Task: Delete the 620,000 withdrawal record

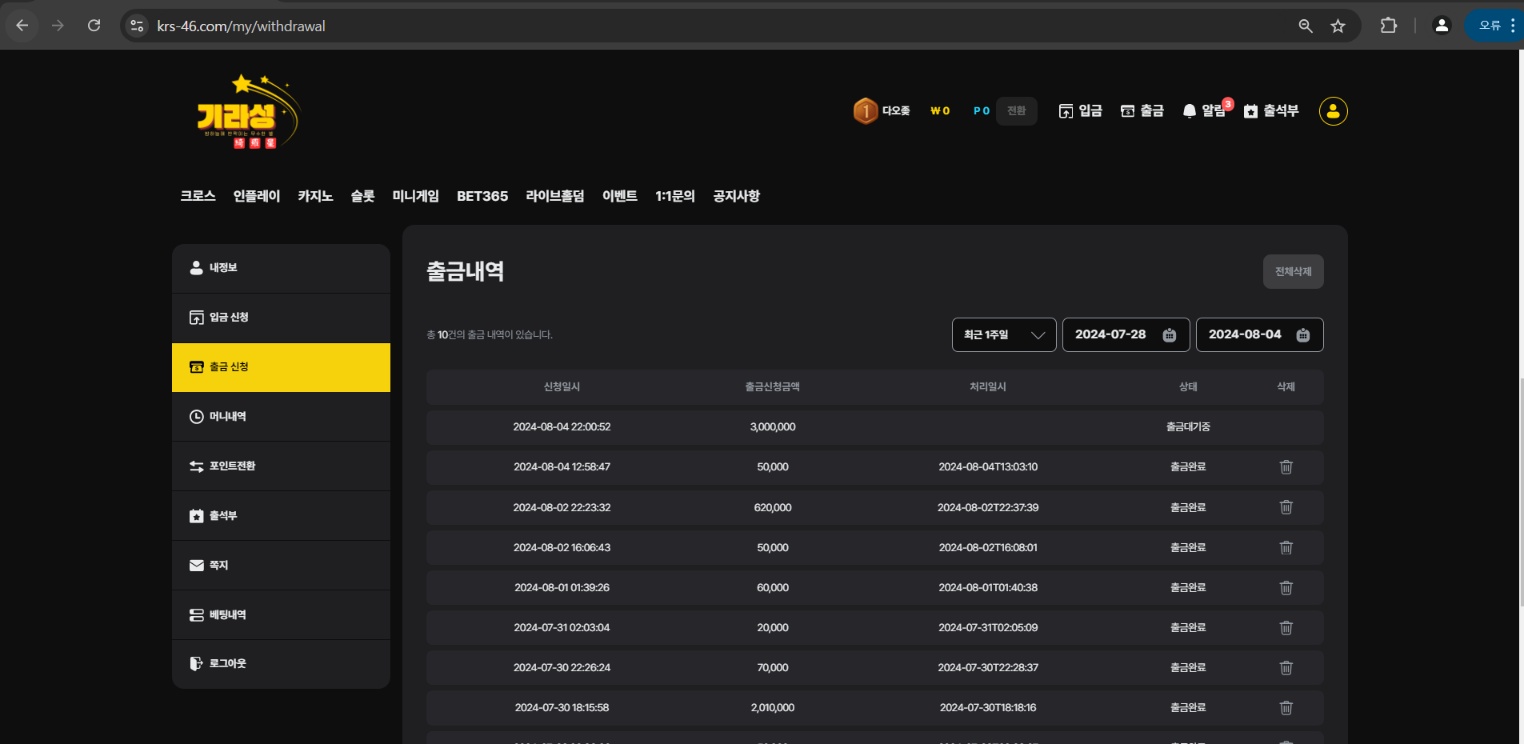Action: 1286,507
